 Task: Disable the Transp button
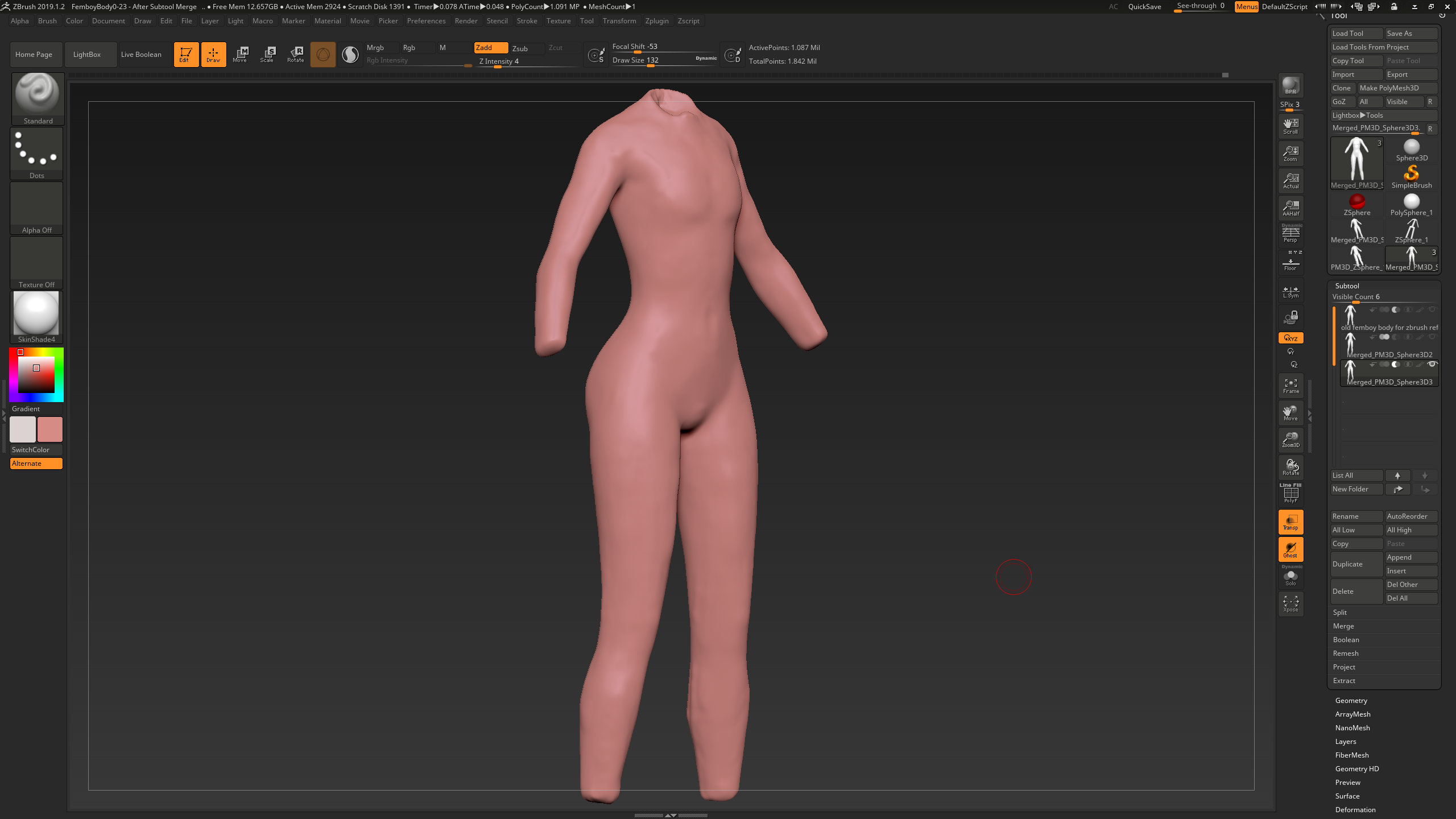point(1290,522)
